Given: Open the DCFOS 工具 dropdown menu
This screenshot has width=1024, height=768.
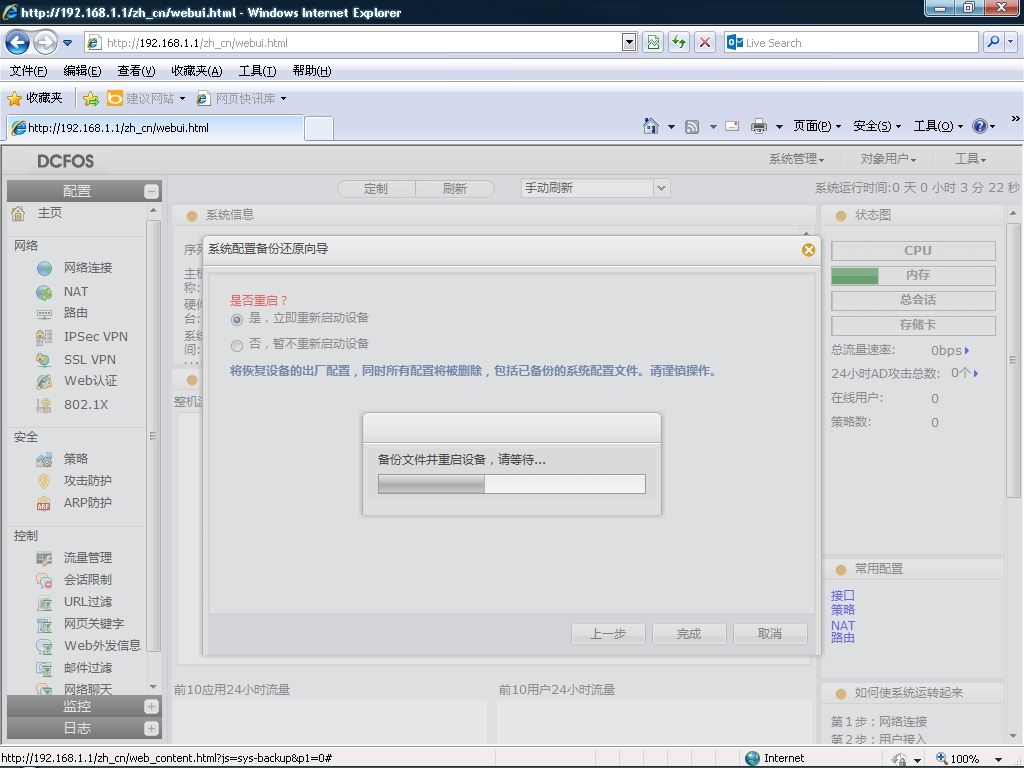Looking at the screenshot, I should click(x=970, y=159).
